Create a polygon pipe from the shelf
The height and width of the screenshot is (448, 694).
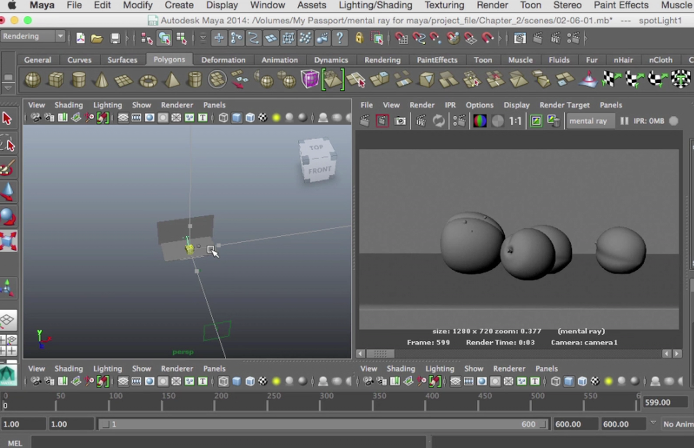(x=194, y=80)
